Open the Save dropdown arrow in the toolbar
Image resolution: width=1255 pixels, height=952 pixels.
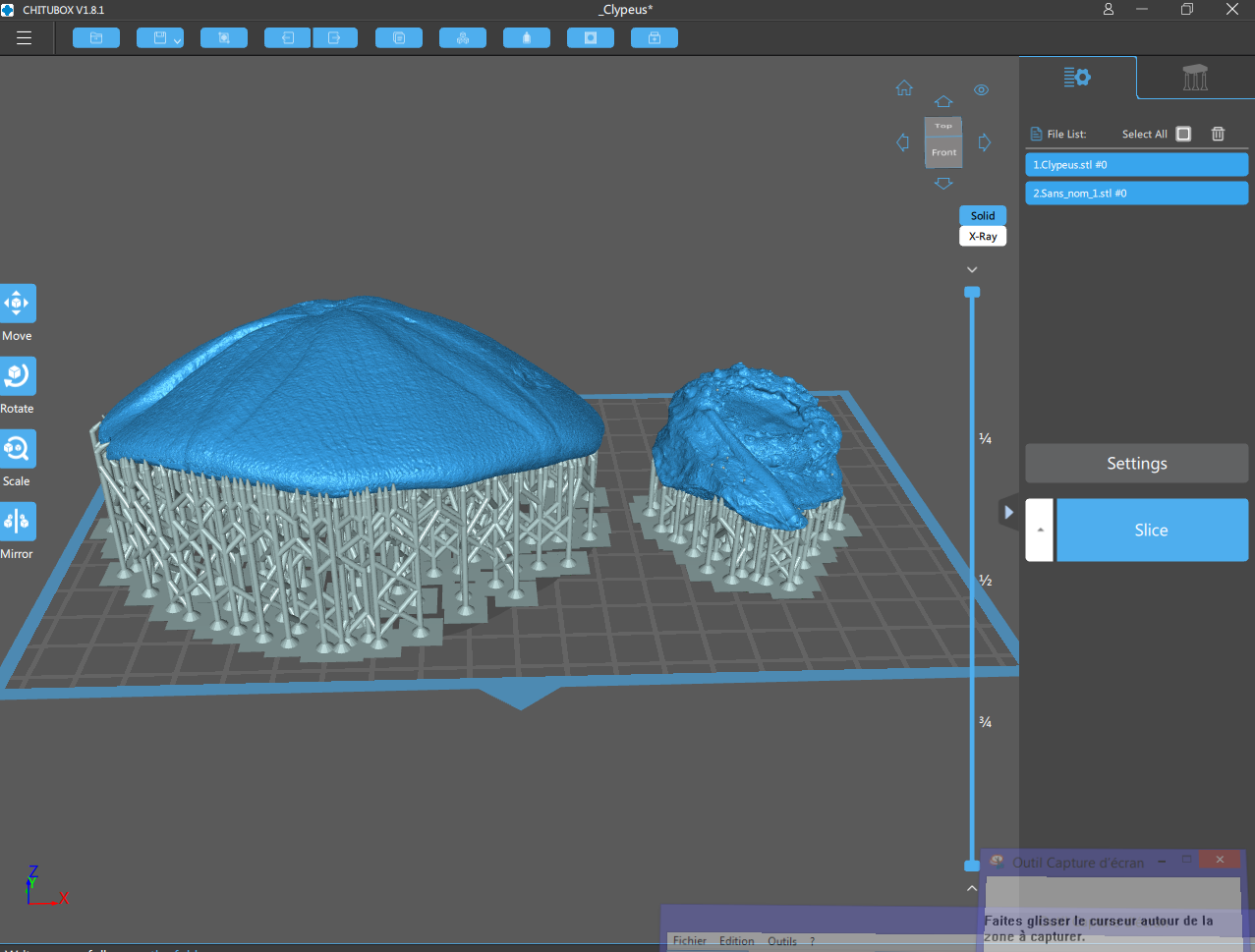[177, 40]
